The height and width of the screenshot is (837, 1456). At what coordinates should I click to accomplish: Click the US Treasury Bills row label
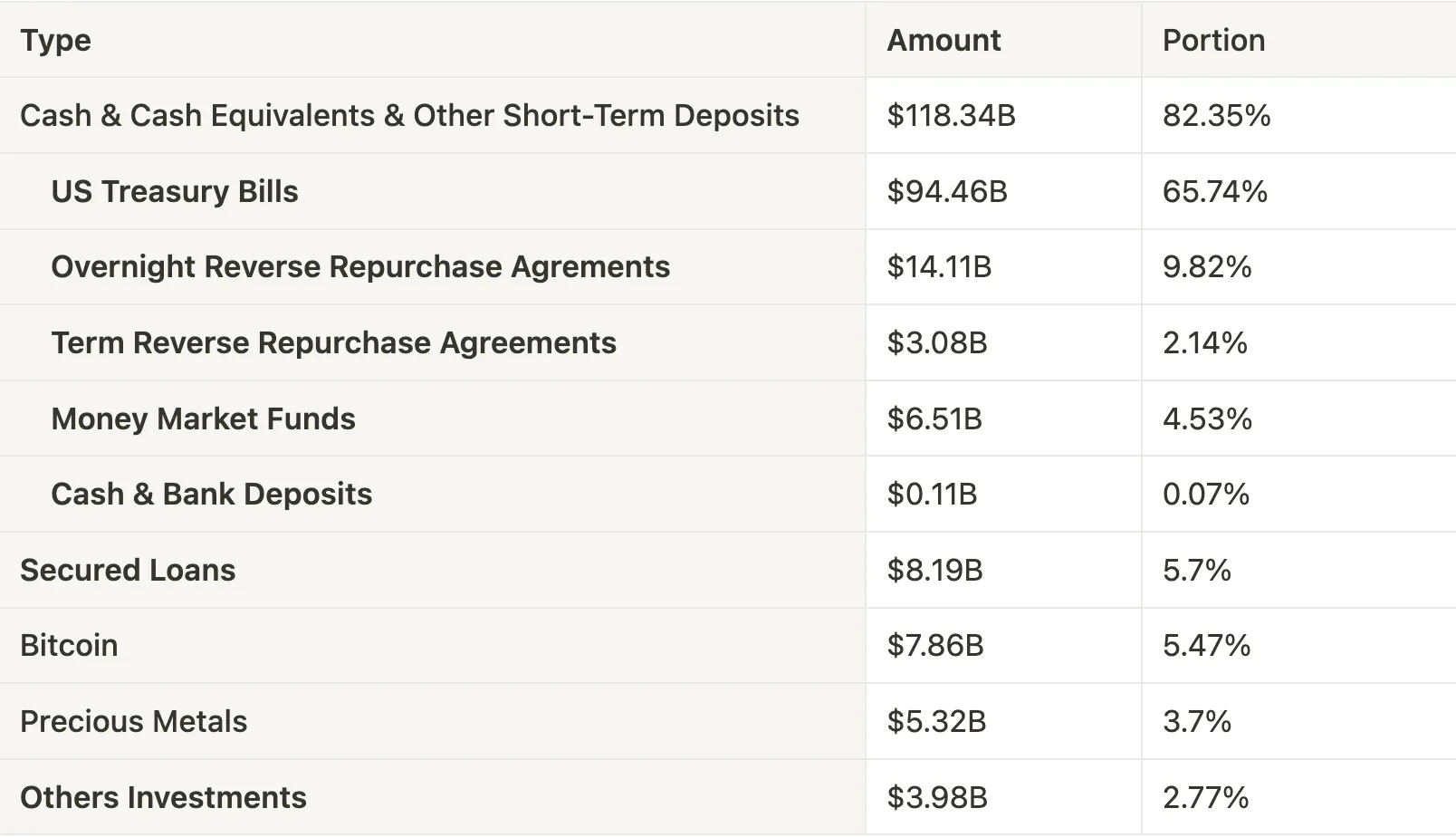tap(175, 191)
